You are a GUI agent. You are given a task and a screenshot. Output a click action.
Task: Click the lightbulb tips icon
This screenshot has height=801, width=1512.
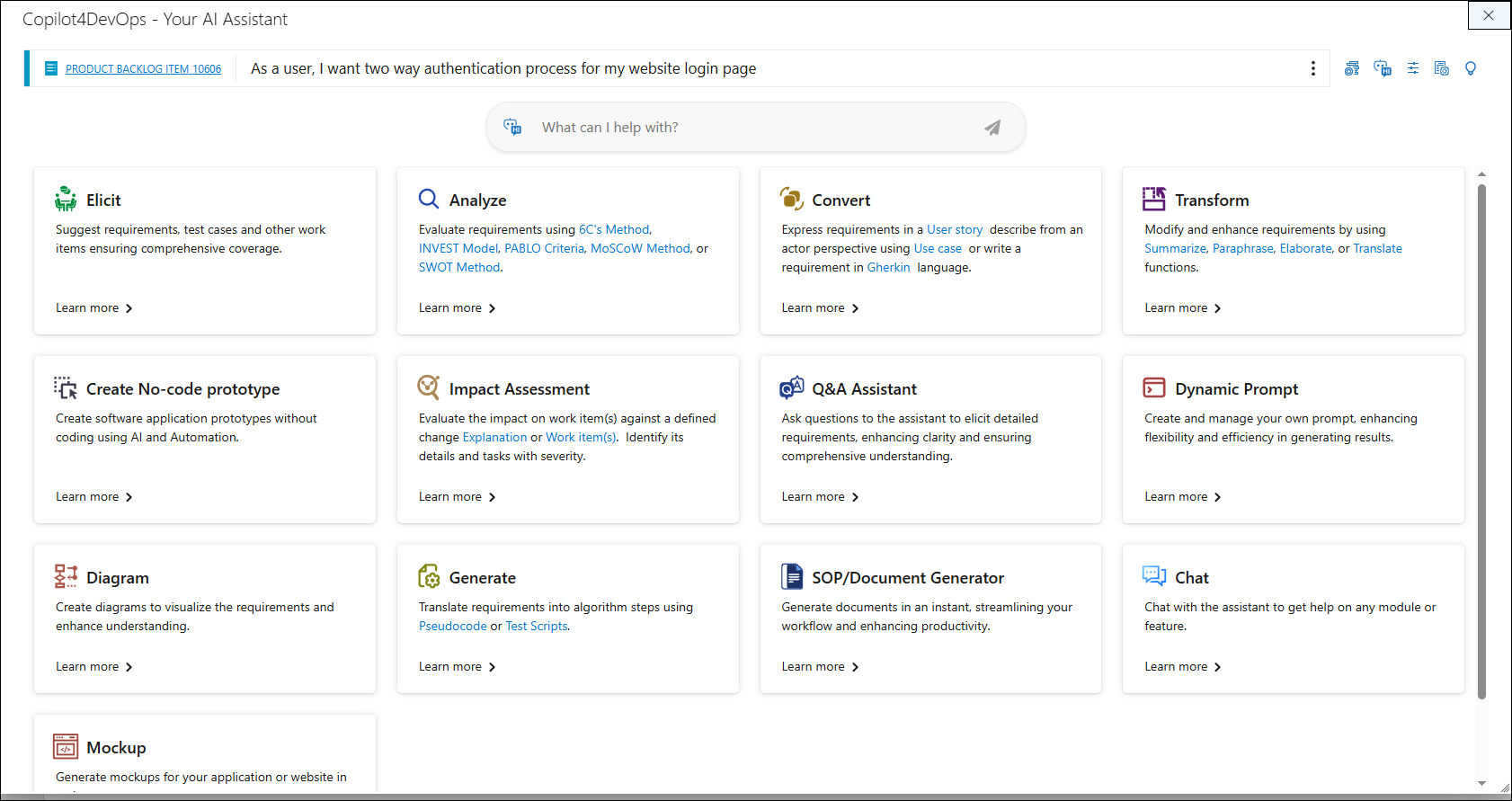point(1471,68)
